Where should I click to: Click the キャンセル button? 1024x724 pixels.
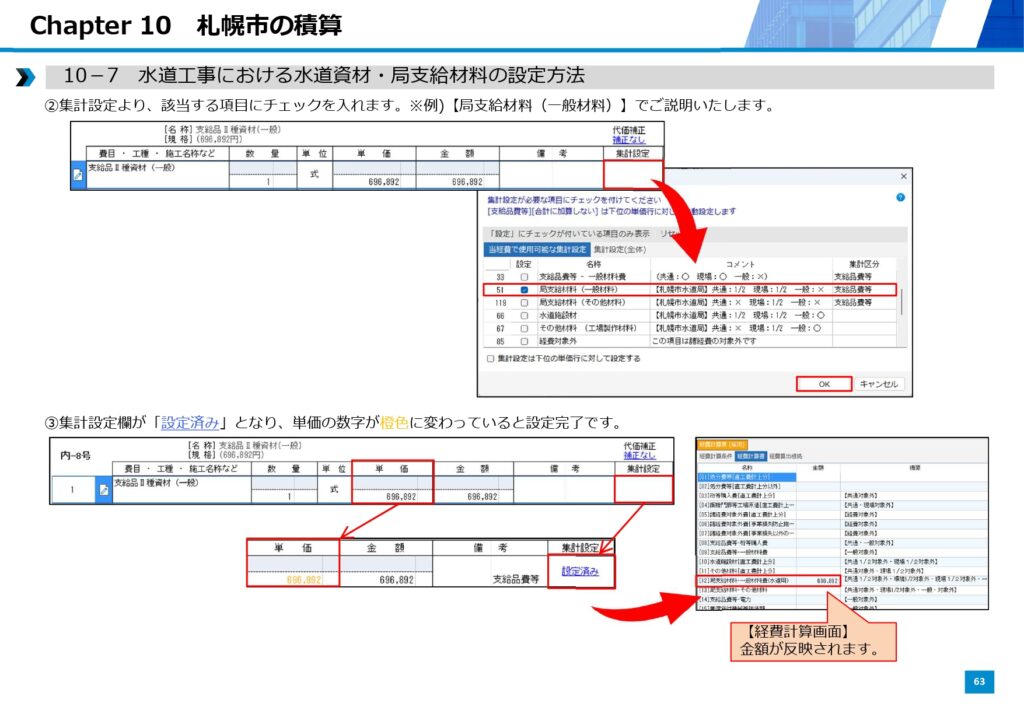point(880,384)
